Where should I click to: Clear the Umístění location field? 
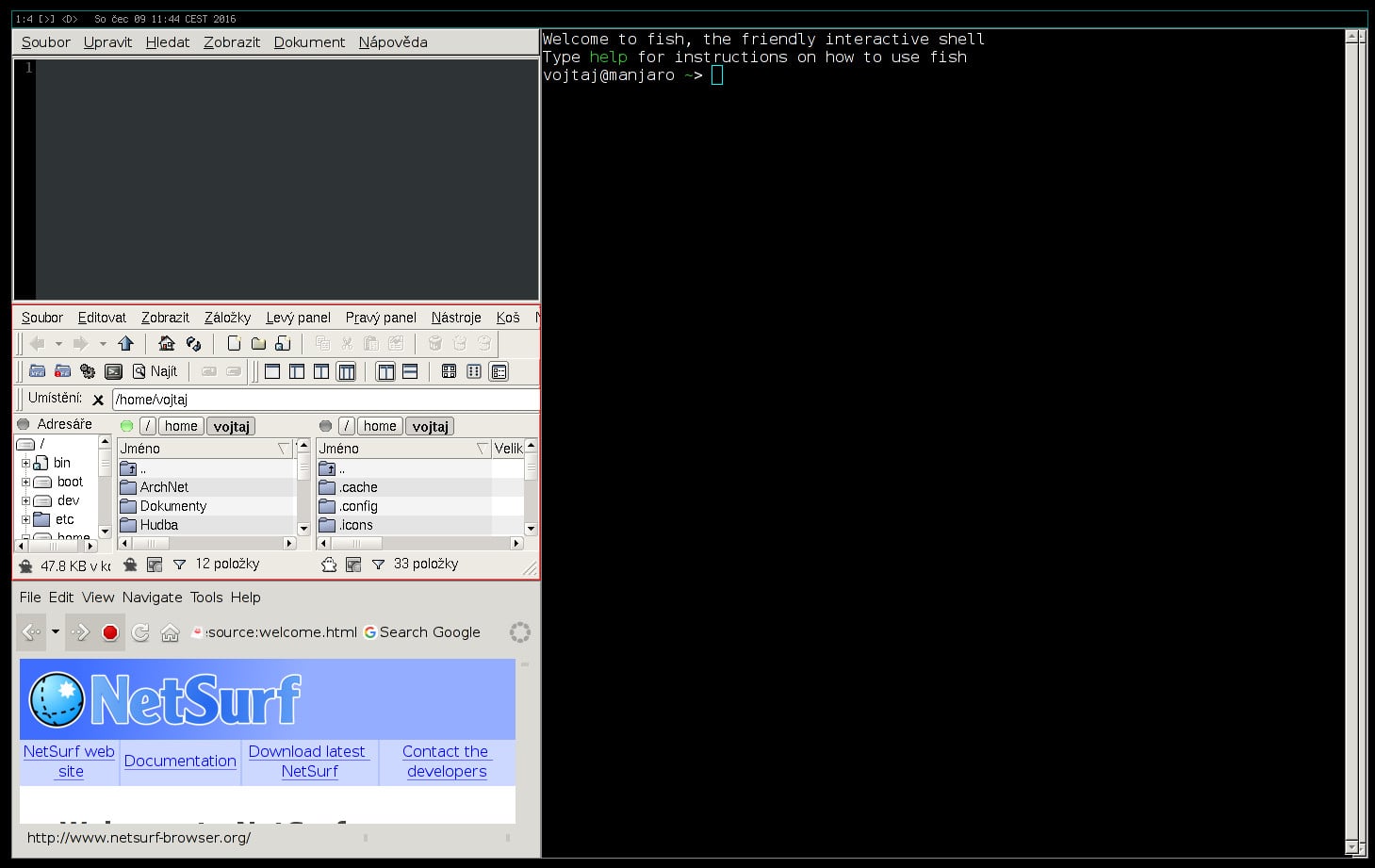(98, 400)
